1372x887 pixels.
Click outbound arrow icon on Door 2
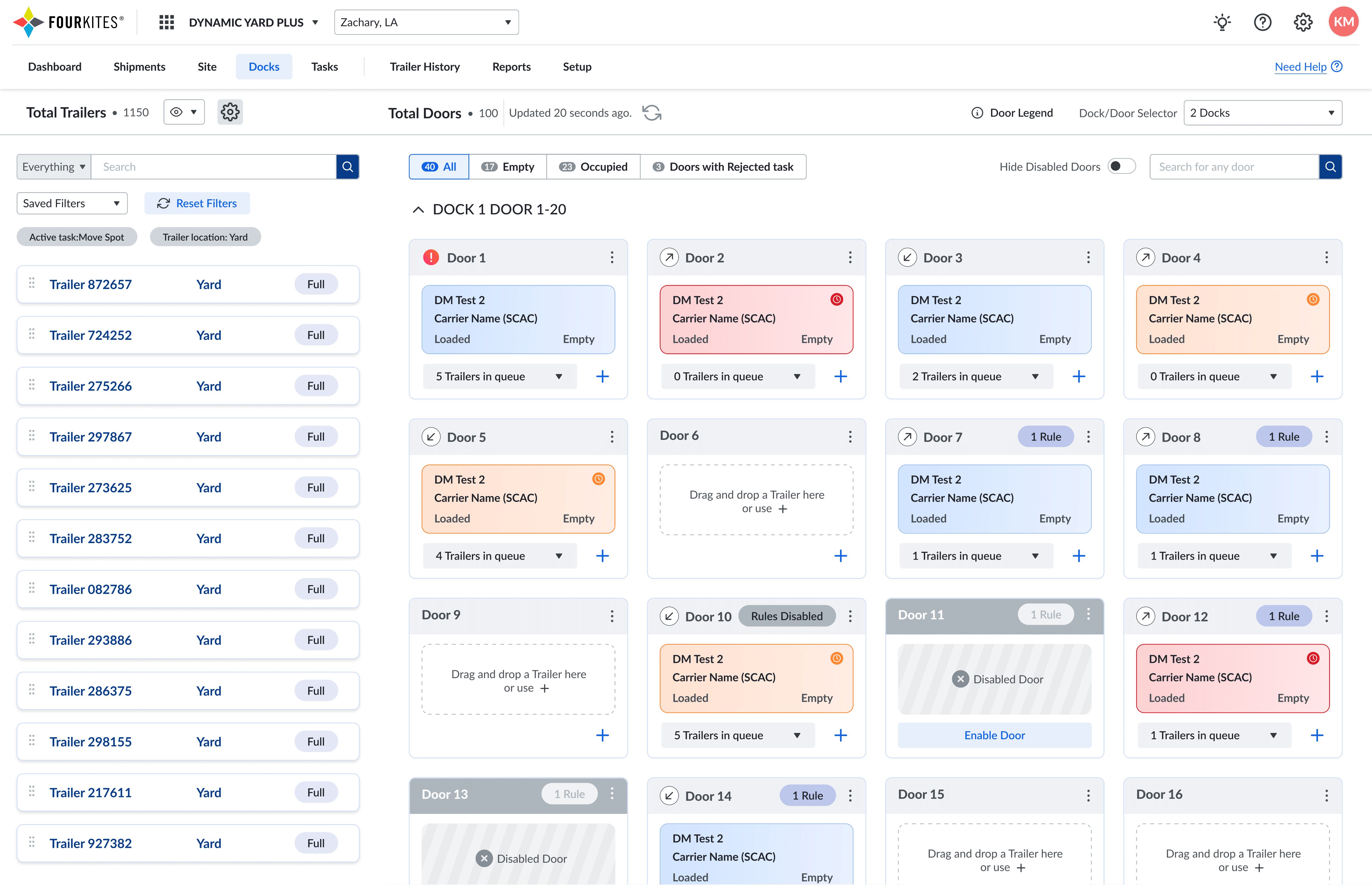coord(669,258)
